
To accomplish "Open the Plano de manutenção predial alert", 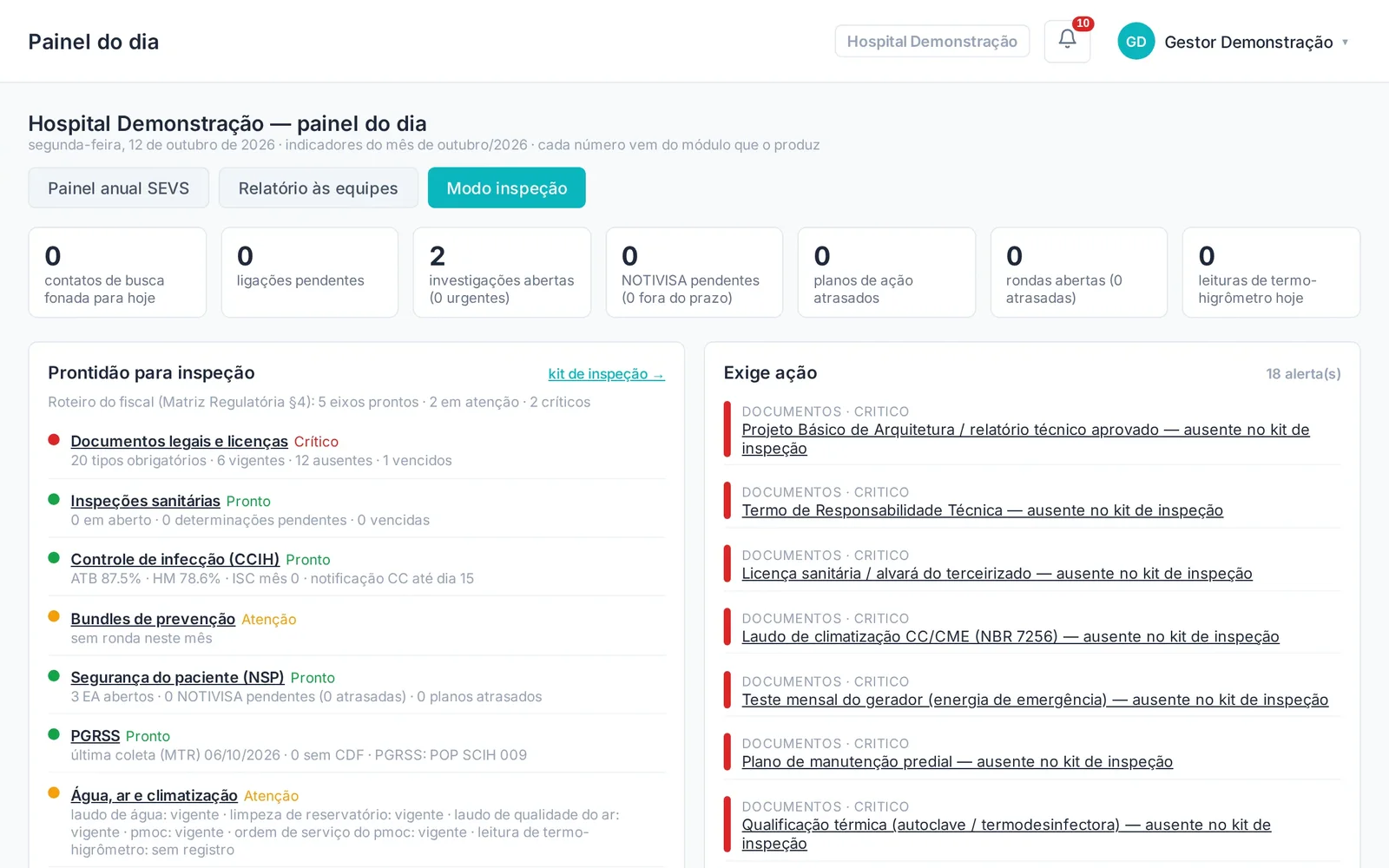I will pos(957,762).
